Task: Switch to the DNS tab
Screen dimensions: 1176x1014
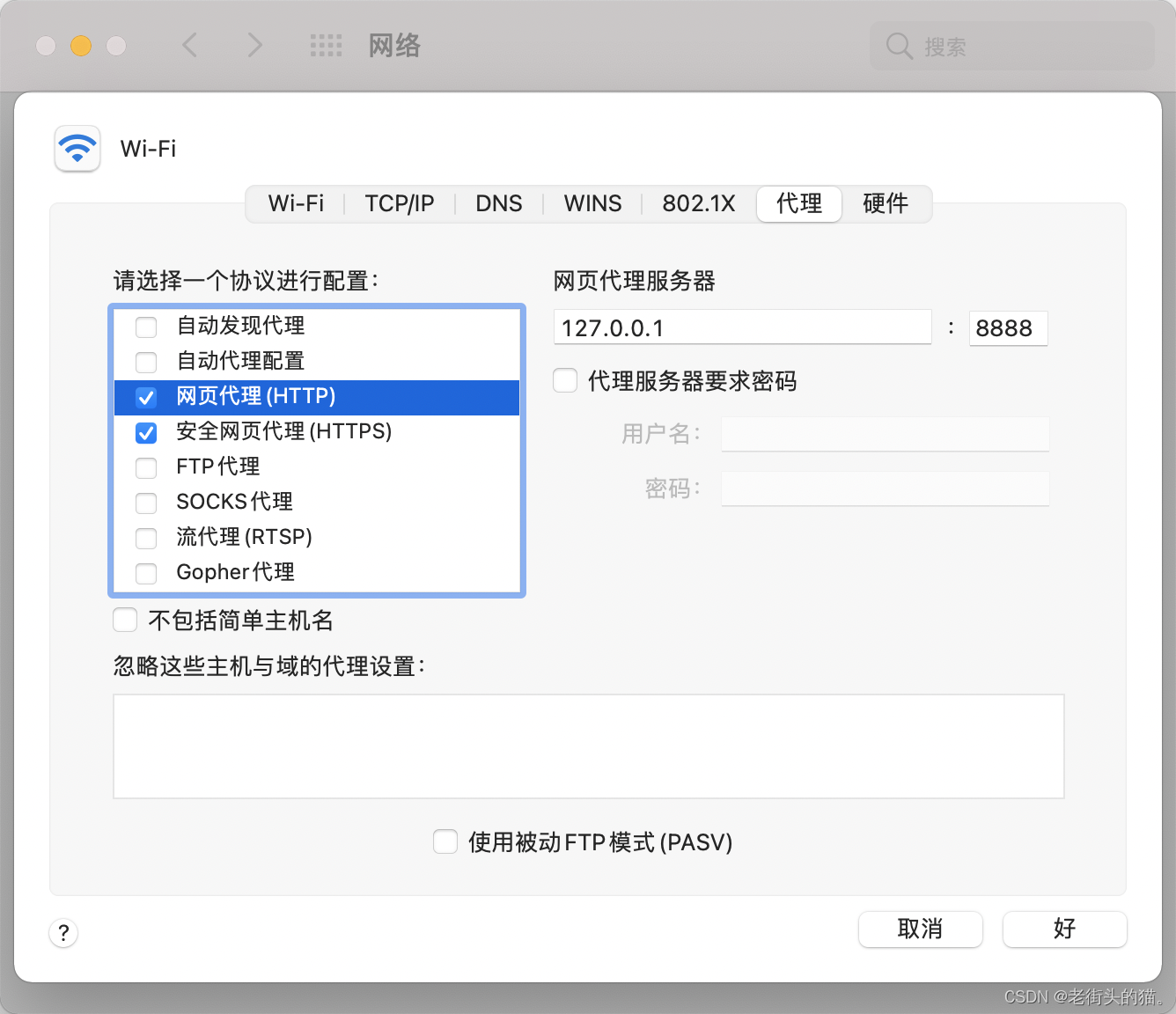Action: coord(499,204)
